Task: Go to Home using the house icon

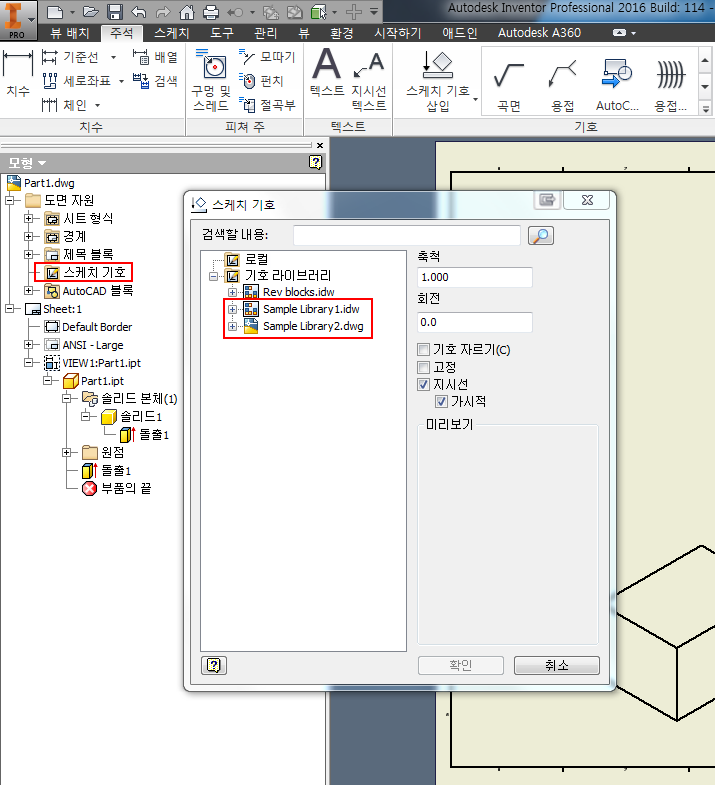Action: coord(187,12)
